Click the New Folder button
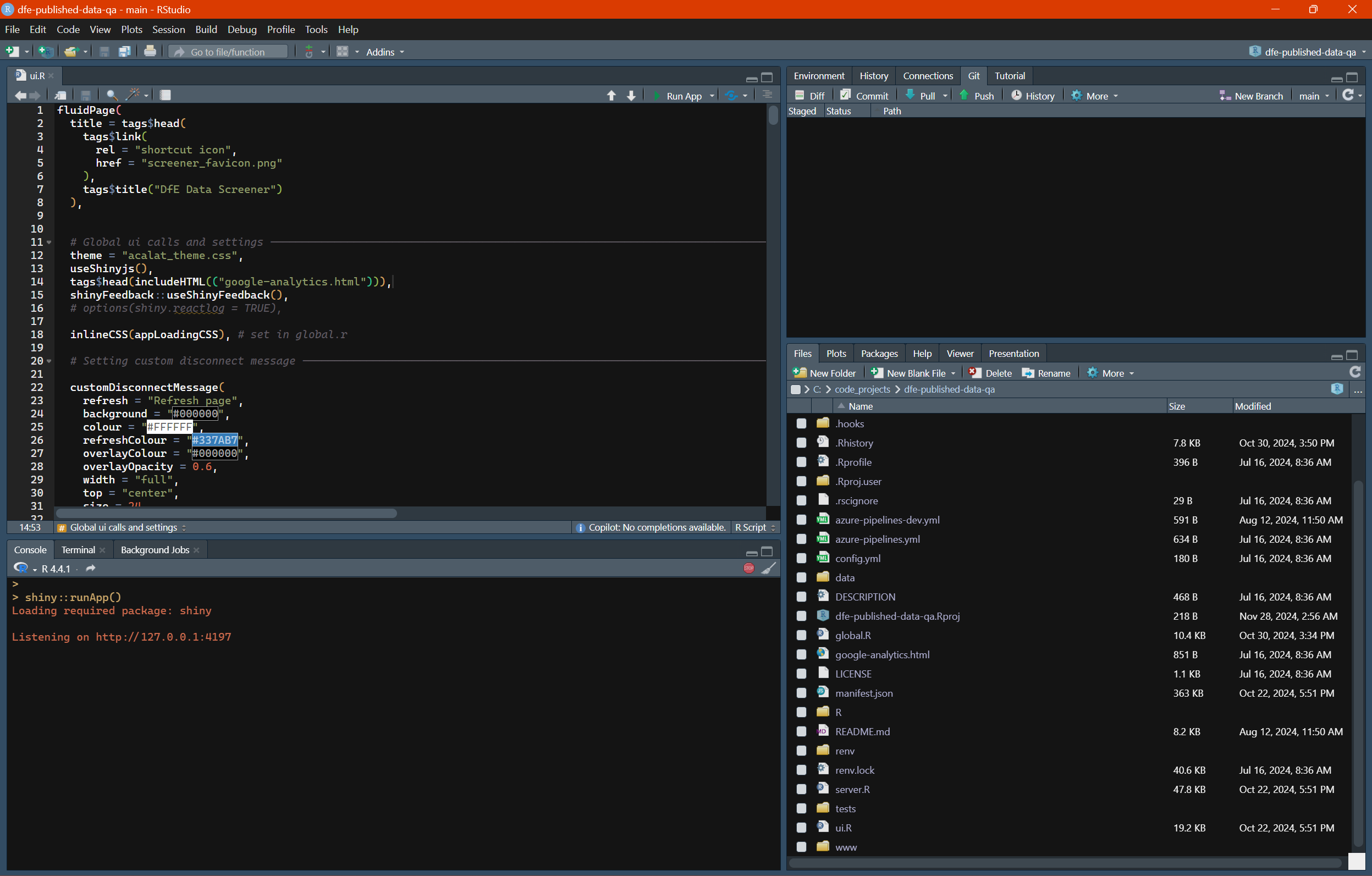The height and width of the screenshot is (876, 1372). click(x=824, y=373)
